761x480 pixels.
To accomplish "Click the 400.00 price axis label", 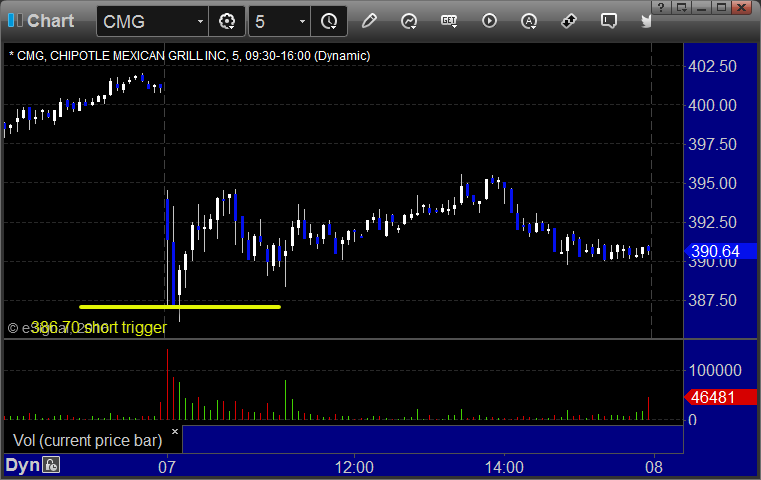I will (x=712, y=105).
